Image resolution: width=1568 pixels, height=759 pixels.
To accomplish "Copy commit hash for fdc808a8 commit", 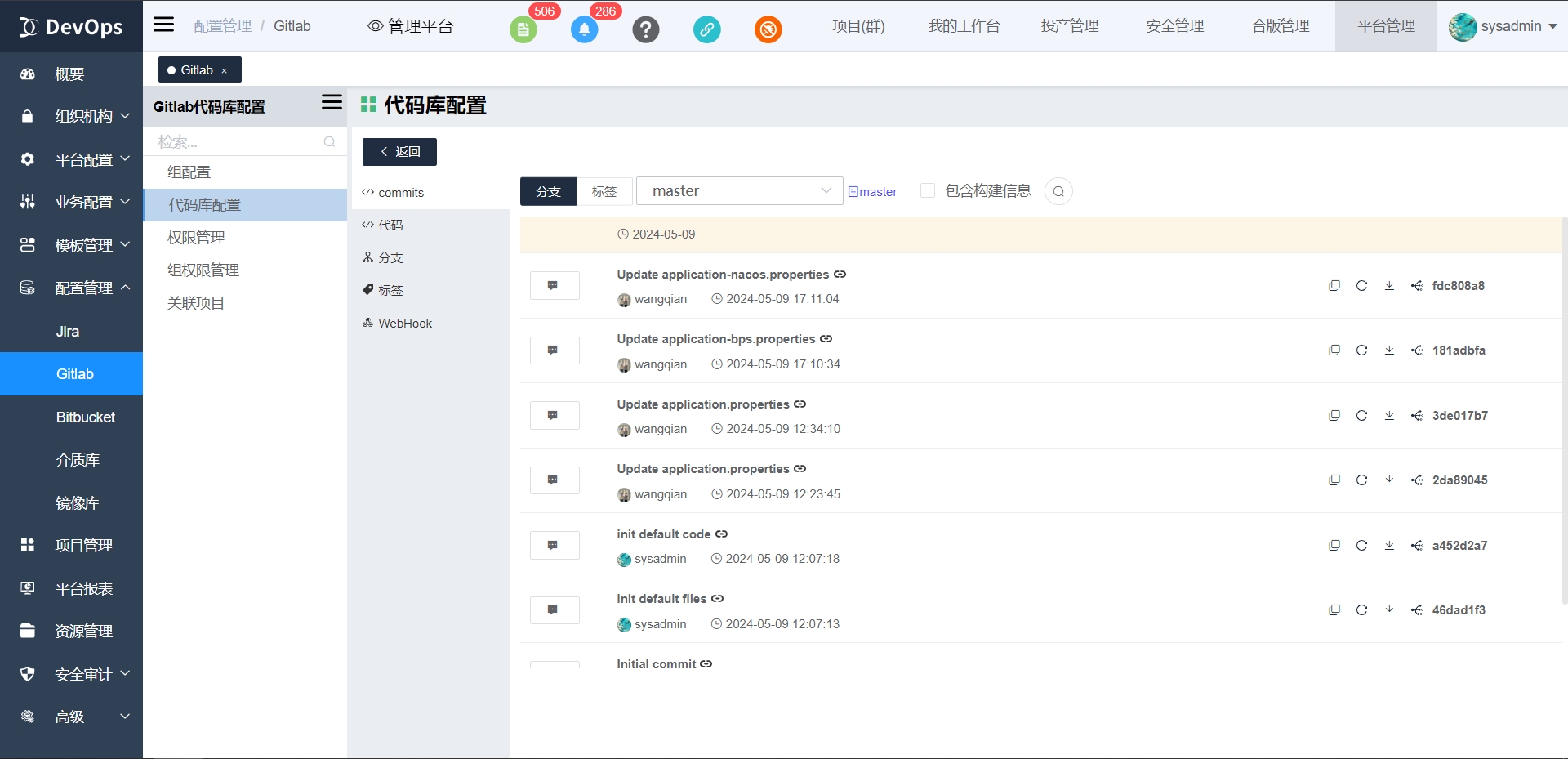I will [1334, 286].
